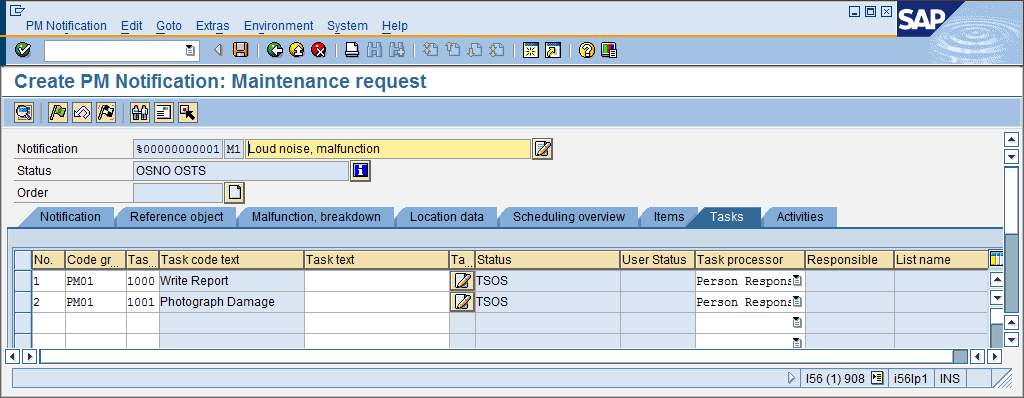Click the scroll-right arrow at the end of the task table horizontal scrollbar
1024x398 pixels.
994,357
